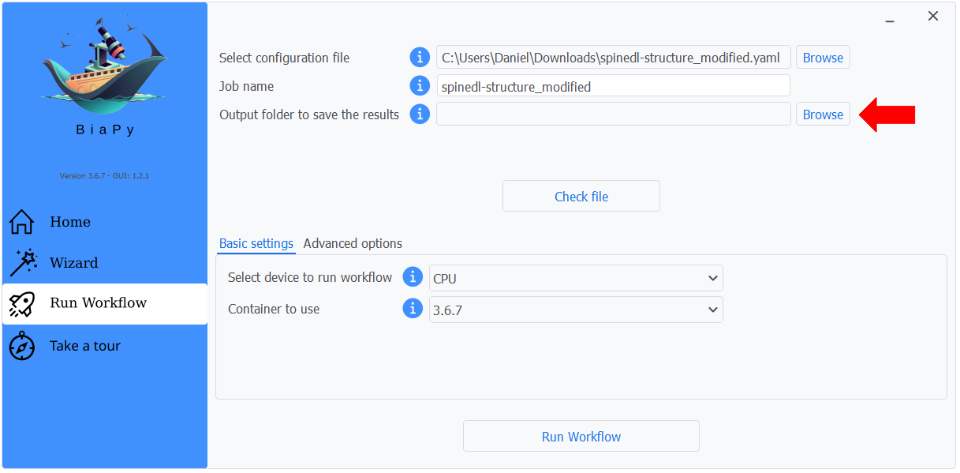Click the BiaPy ship logo
The width and height of the screenshot is (960, 473).
click(104, 65)
